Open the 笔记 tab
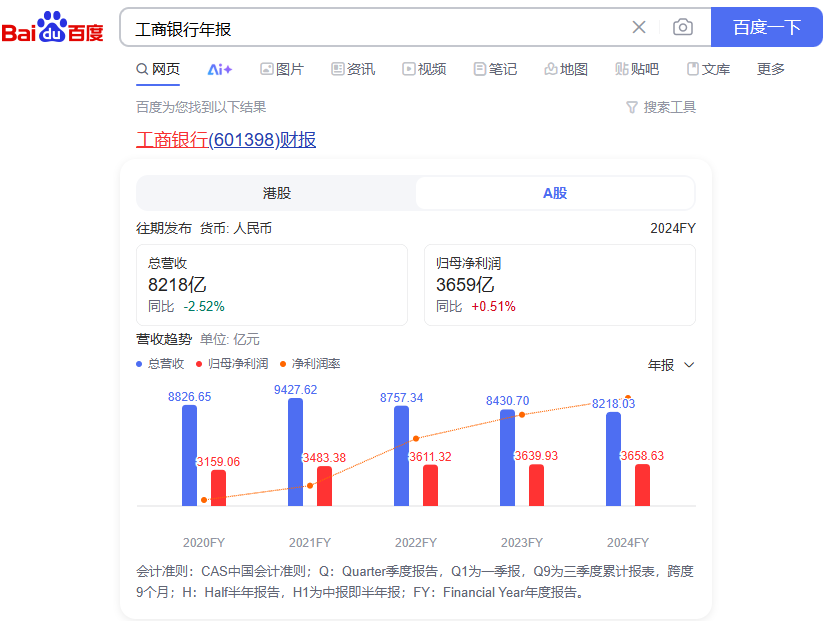 pos(495,69)
